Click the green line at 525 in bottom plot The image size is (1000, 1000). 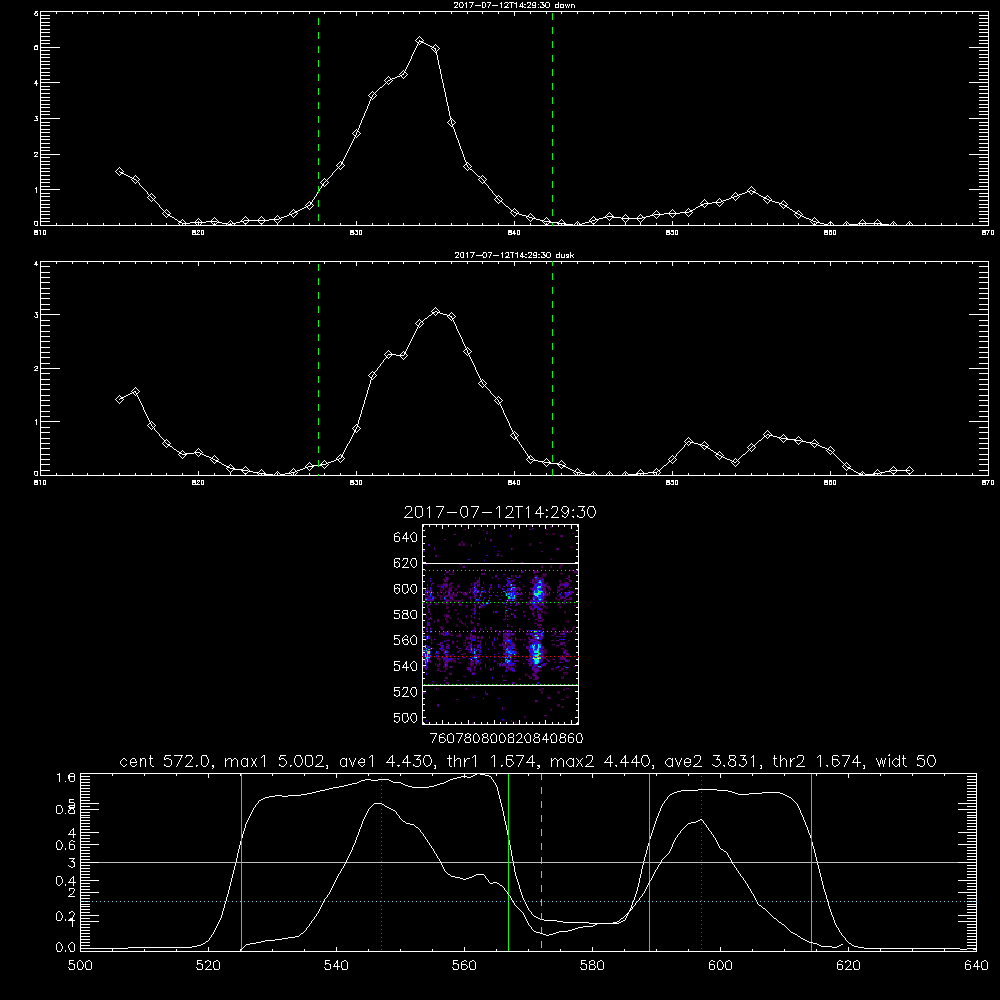[x=242, y=861]
